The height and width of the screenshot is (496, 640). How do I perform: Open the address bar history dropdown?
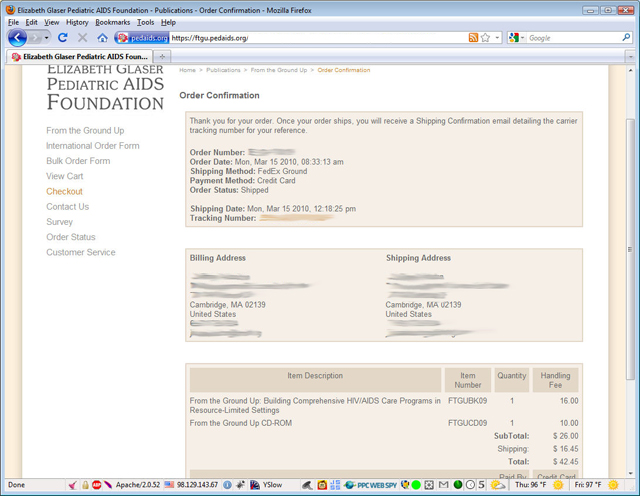[497, 38]
